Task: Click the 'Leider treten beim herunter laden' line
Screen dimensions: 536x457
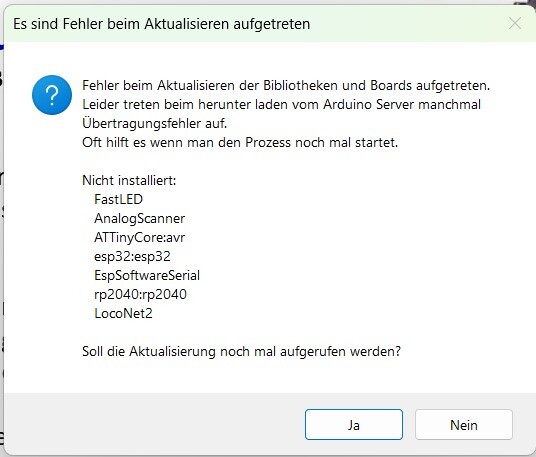Action: pos(281,104)
